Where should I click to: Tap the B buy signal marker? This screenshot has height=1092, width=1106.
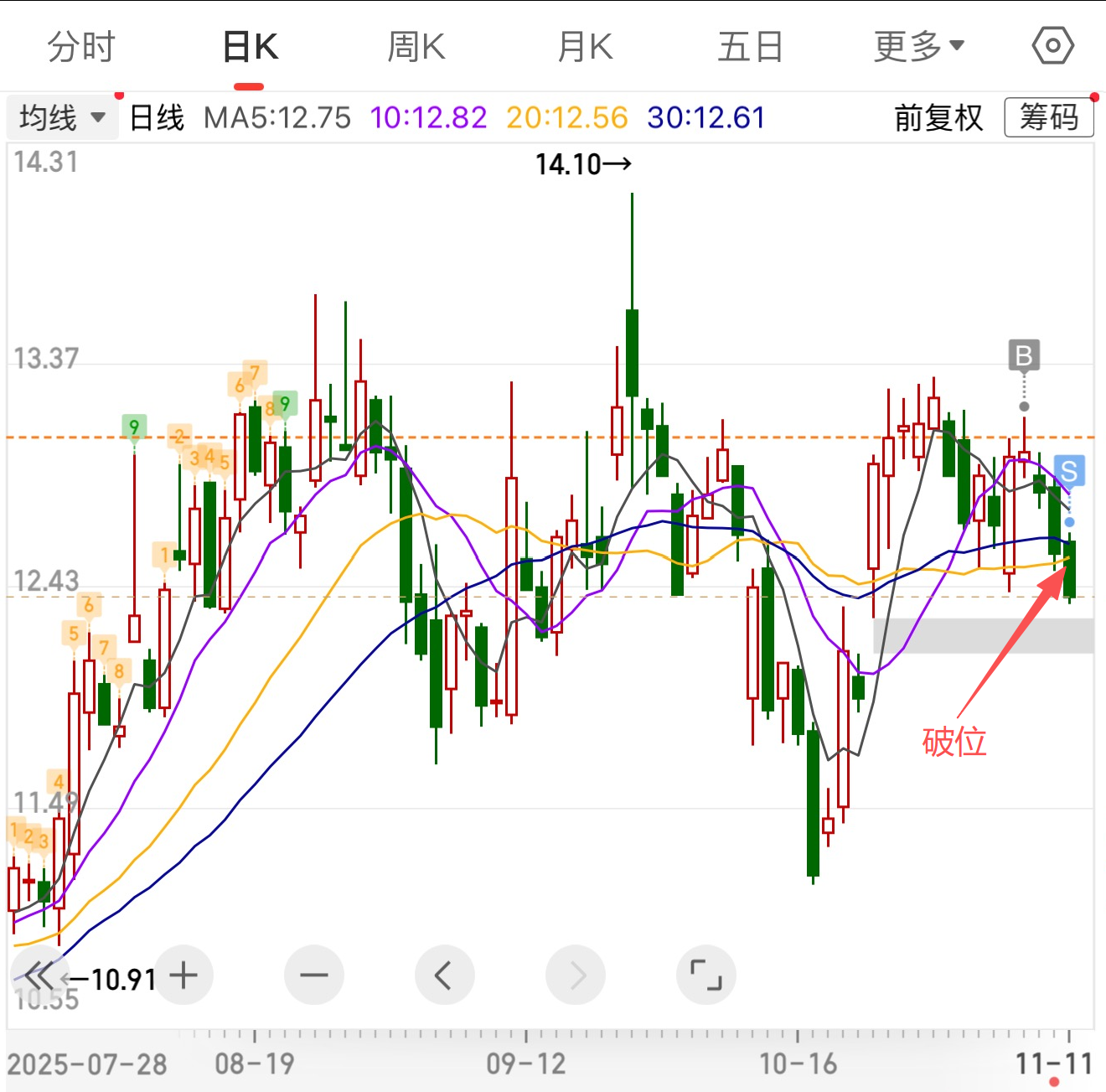tap(1023, 356)
